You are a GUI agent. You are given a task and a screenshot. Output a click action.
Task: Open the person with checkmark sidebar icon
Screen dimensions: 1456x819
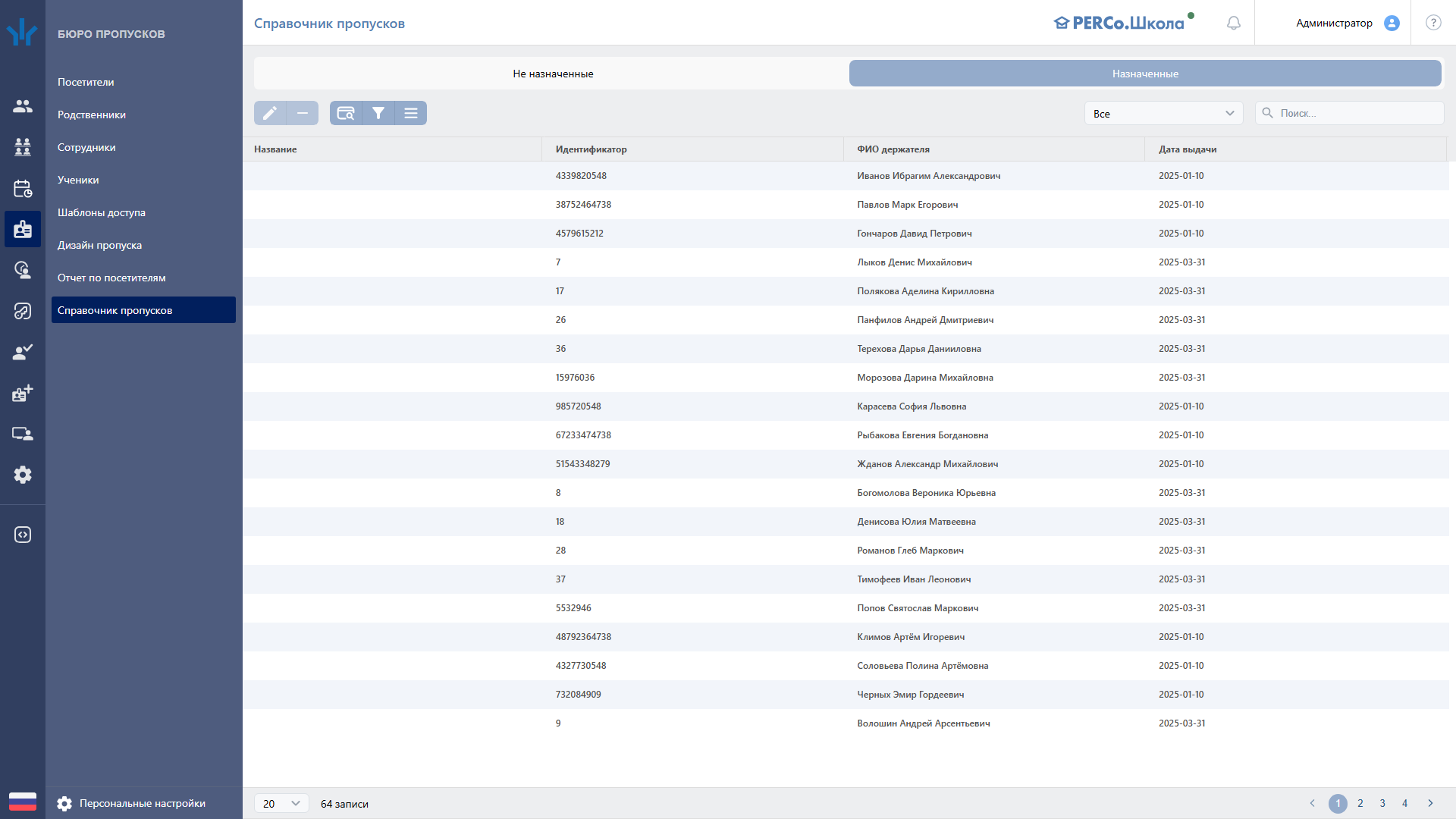[23, 352]
